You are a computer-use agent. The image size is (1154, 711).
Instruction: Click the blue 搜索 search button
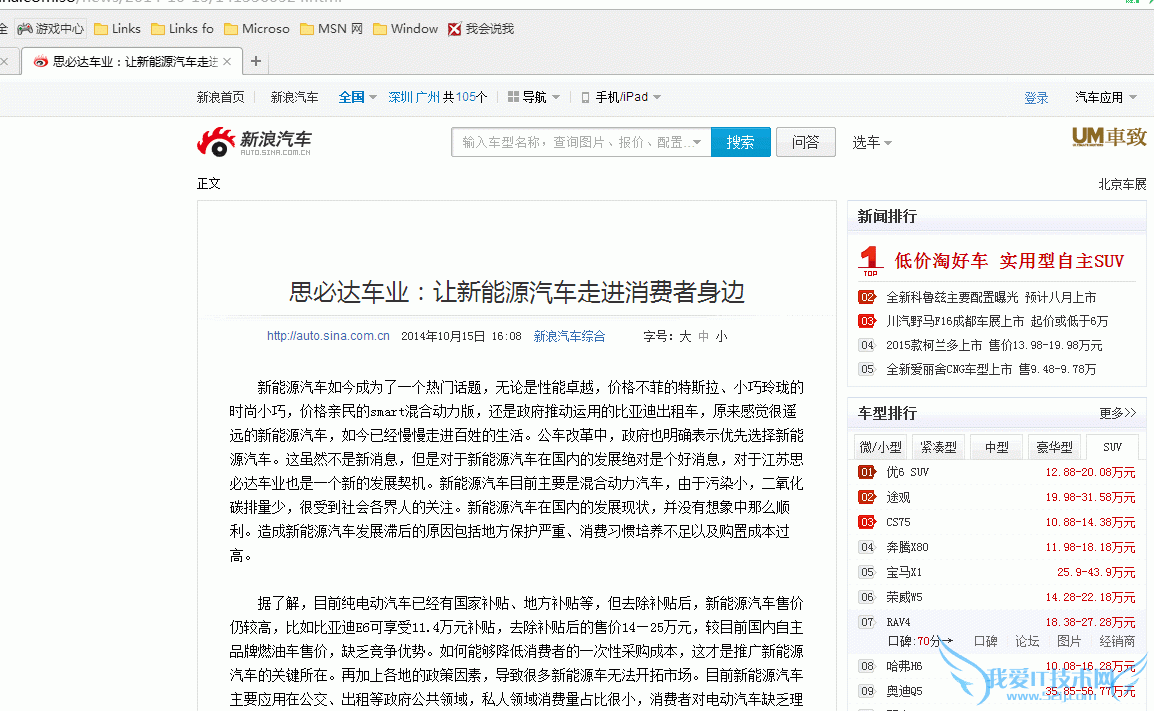740,142
